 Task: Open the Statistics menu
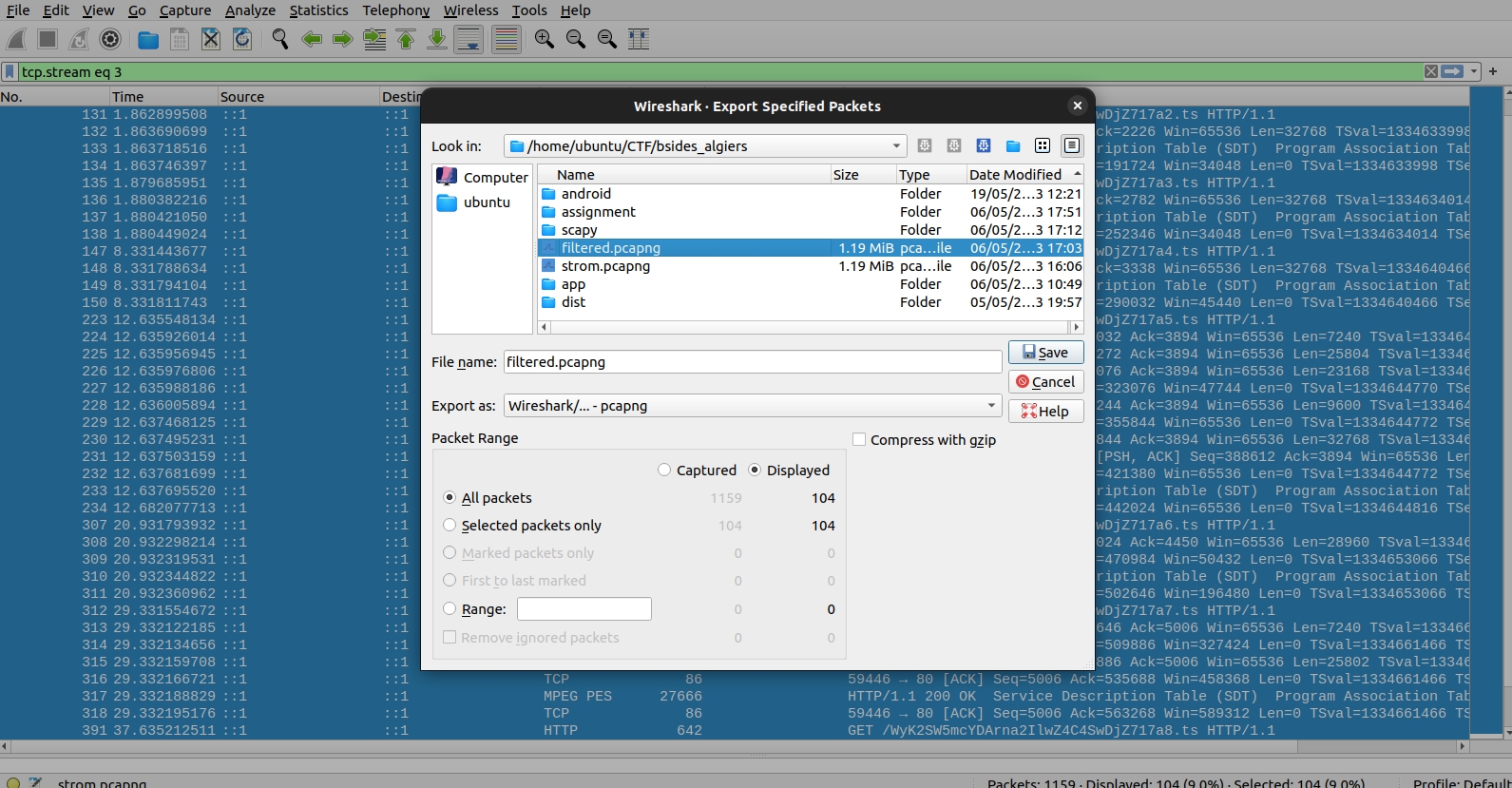click(318, 10)
